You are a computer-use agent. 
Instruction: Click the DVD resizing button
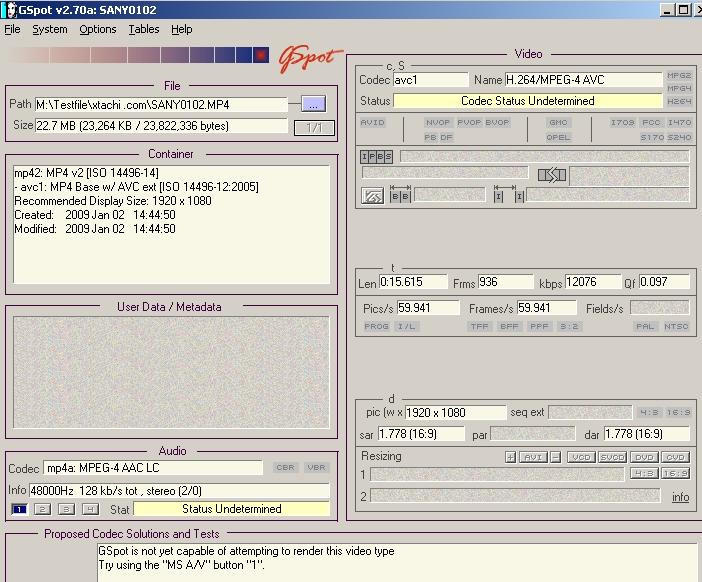pos(644,457)
